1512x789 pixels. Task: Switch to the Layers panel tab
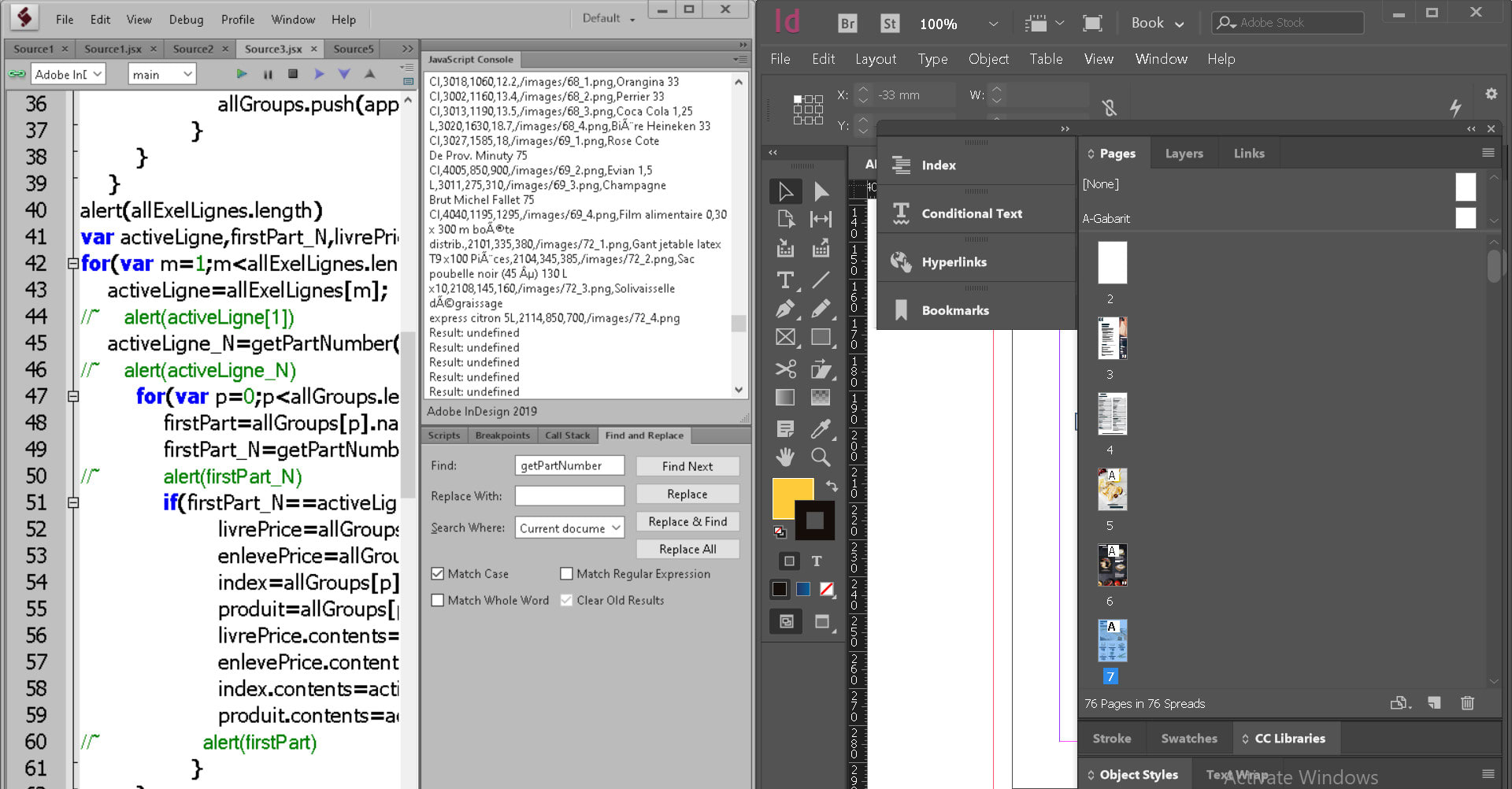tap(1184, 154)
